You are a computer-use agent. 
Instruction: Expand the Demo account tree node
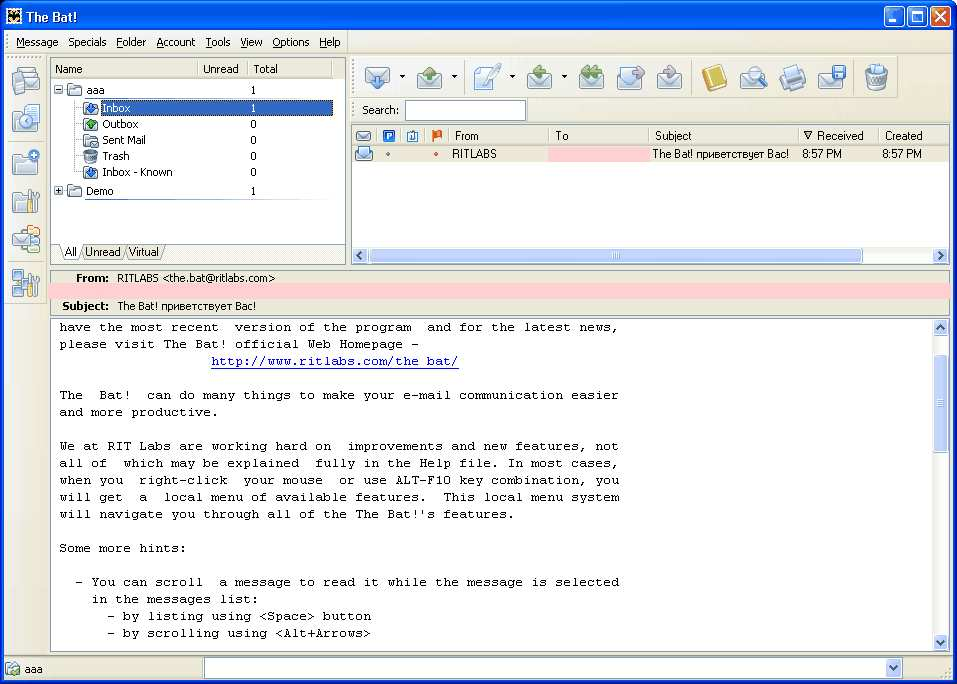(59, 191)
